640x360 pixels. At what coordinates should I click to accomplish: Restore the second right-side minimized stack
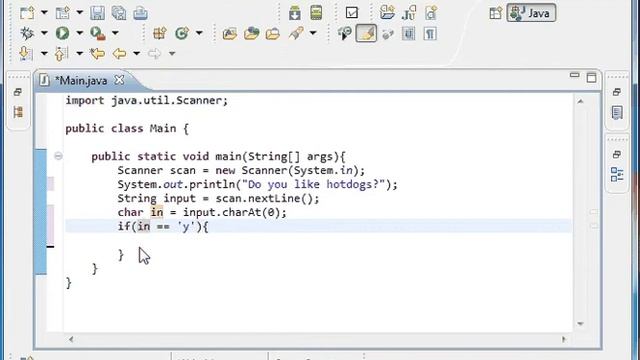click(x=617, y=154)
